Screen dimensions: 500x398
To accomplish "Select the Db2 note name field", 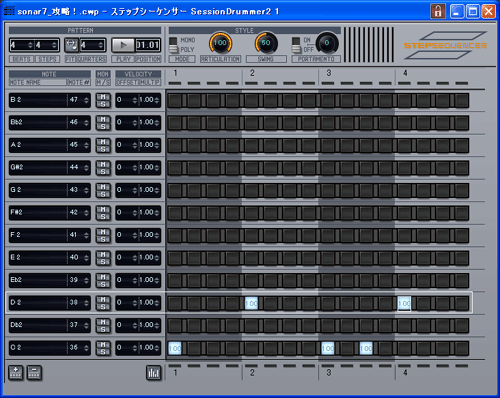I will [x=38, y=325].
